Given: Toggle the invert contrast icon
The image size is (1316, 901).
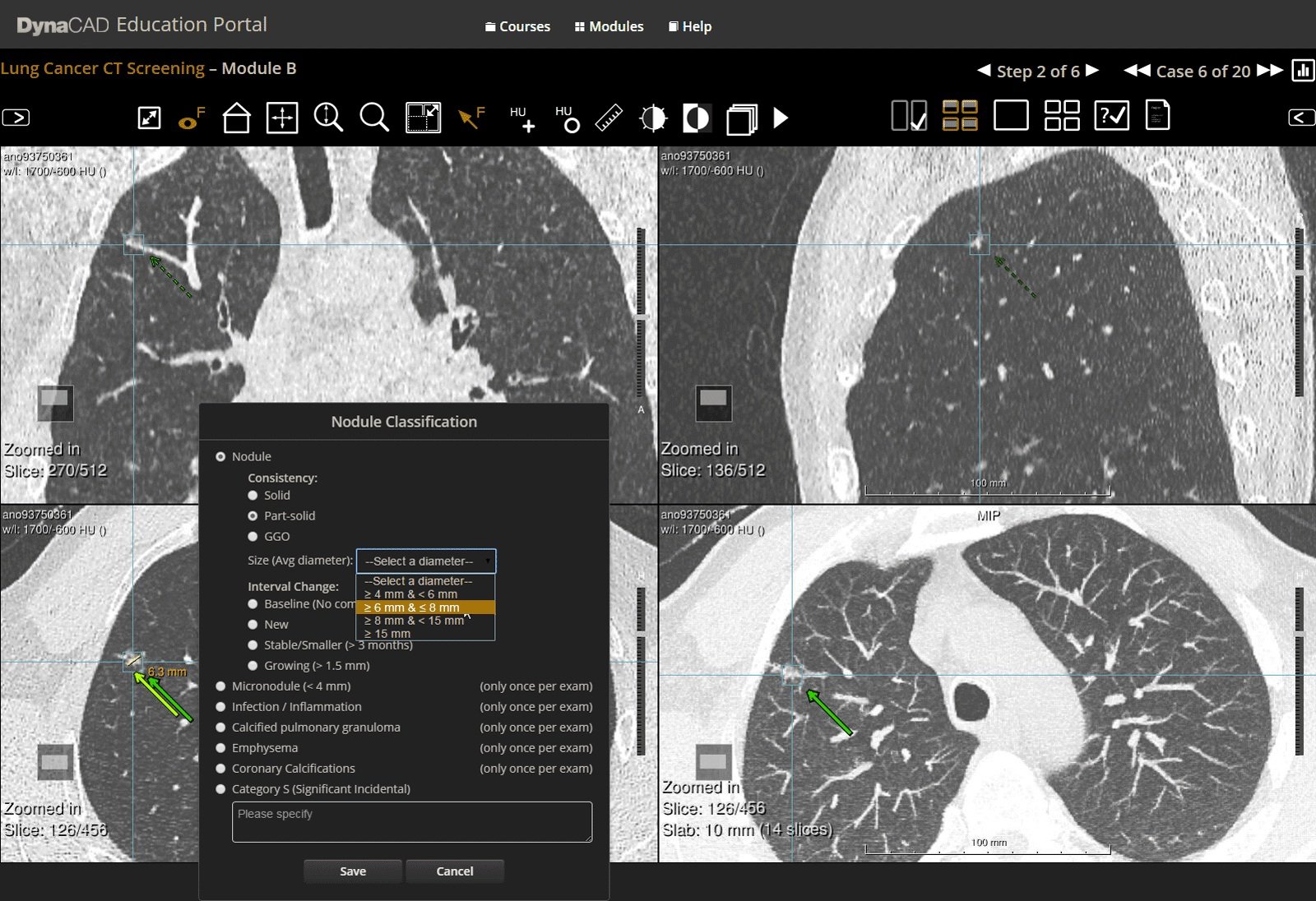Looking at the screenshot, I should click(696, 118).
